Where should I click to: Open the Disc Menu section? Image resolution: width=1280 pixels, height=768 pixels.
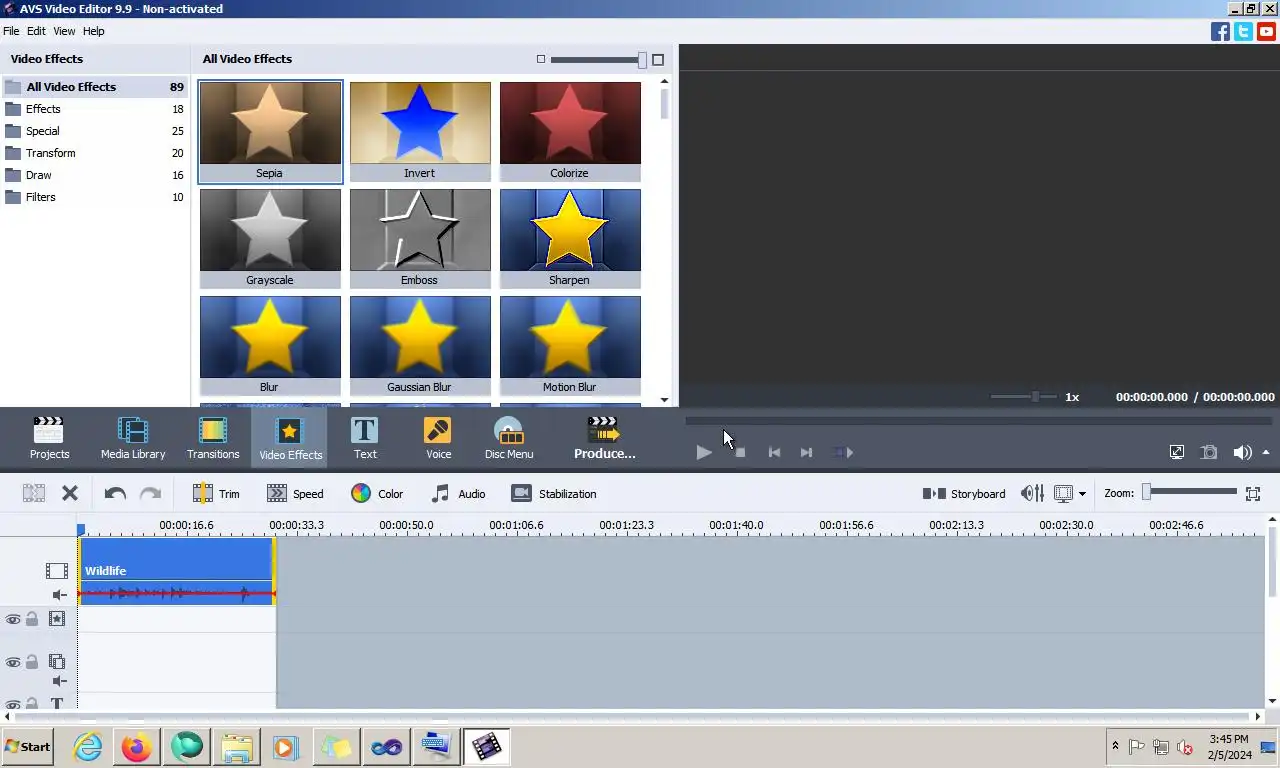(509, 439)
